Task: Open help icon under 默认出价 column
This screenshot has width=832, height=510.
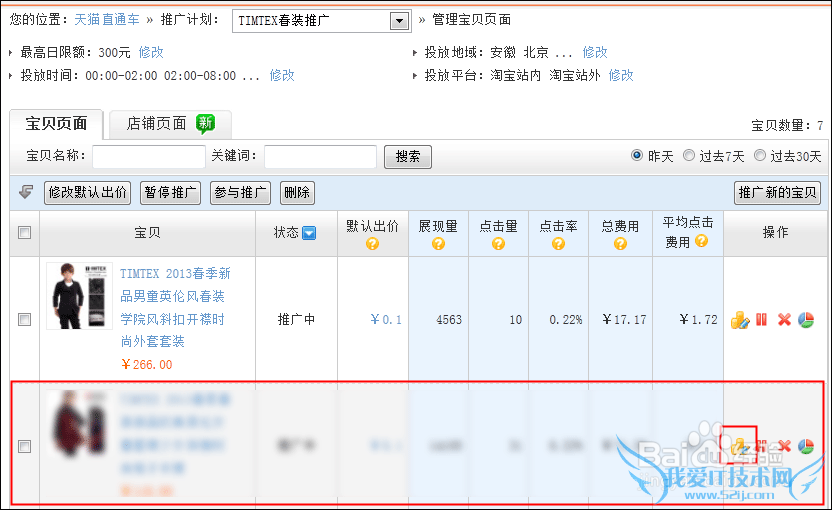Action: (x=372, y=244)
